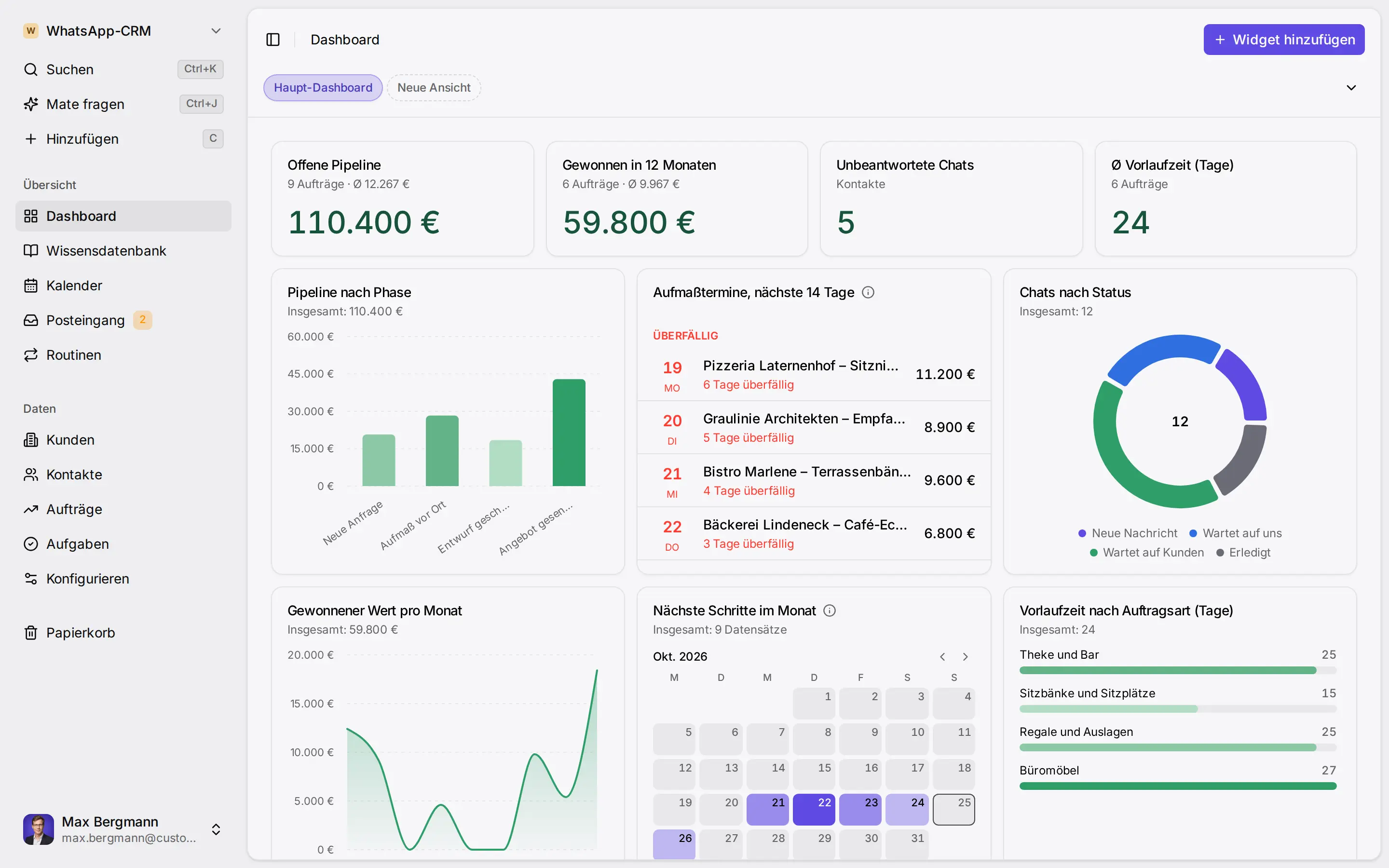Click the Neue Anfrage bar in chart
This screenshot has height=868, width=1389.
379,461
